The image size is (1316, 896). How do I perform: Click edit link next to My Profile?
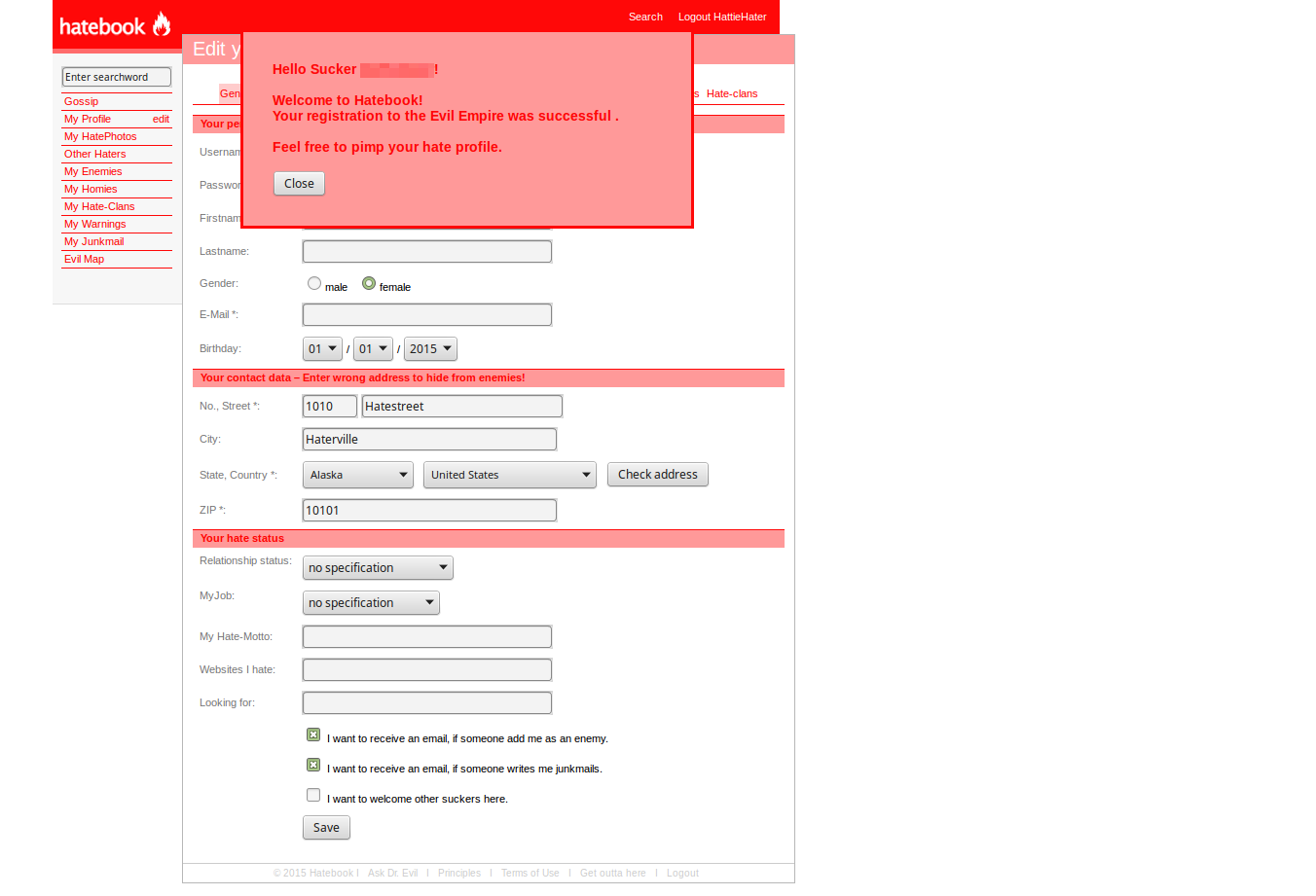161,119
